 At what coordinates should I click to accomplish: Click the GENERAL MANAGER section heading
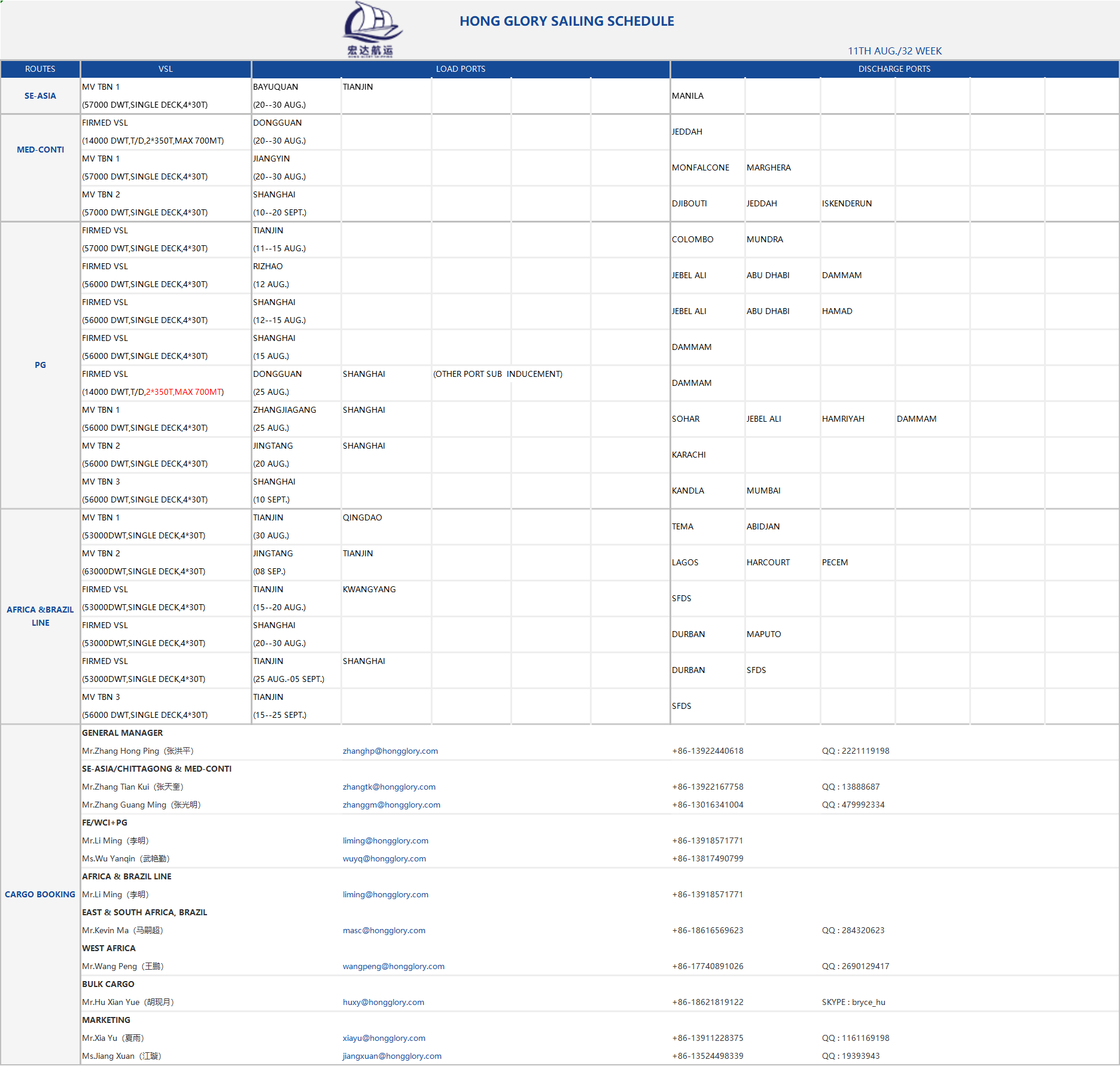pyautogui.click(x=122, y=733)
